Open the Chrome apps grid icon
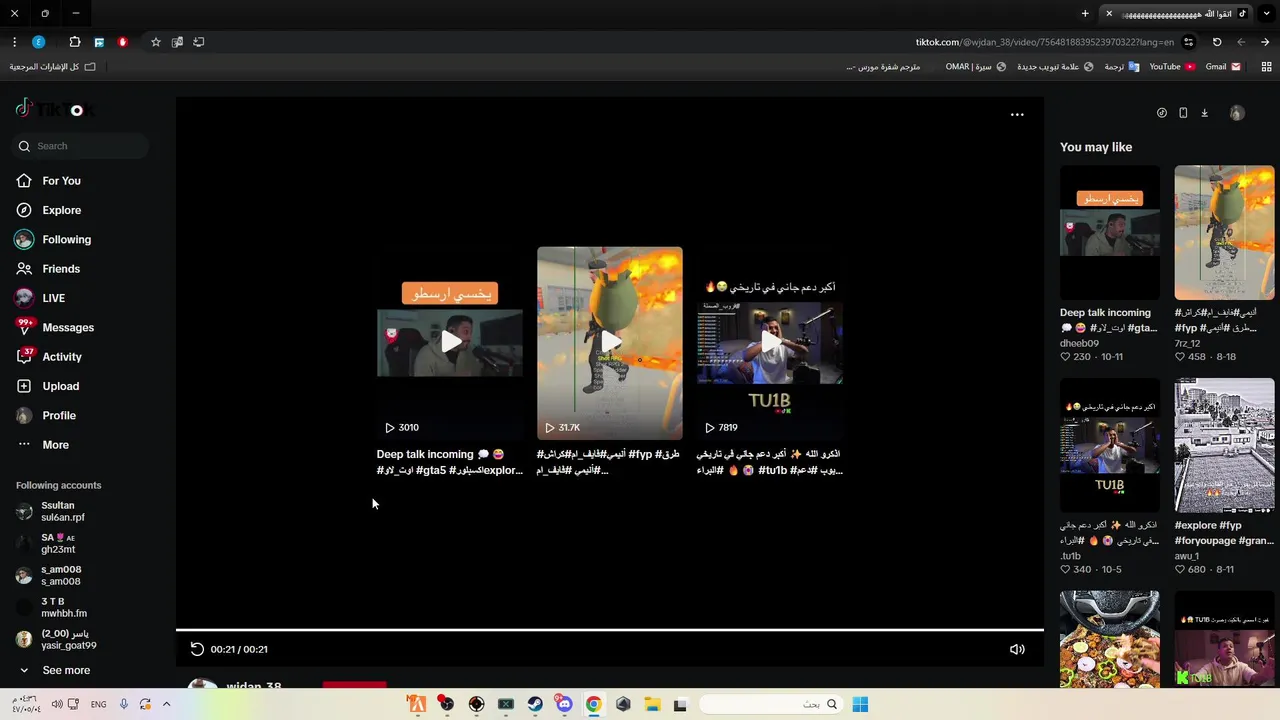 (1266, 67)
